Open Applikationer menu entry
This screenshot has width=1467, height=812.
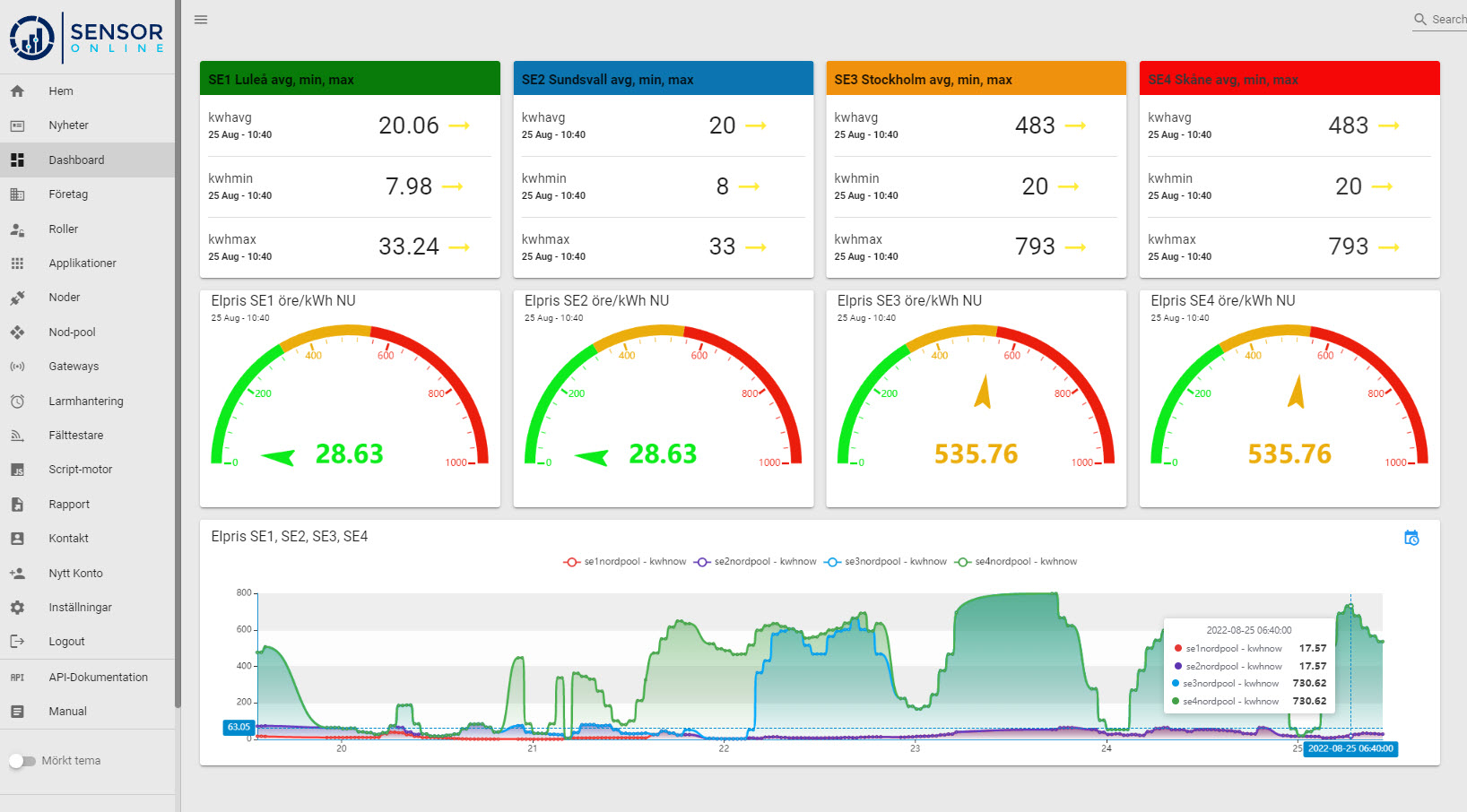point(87,263)
